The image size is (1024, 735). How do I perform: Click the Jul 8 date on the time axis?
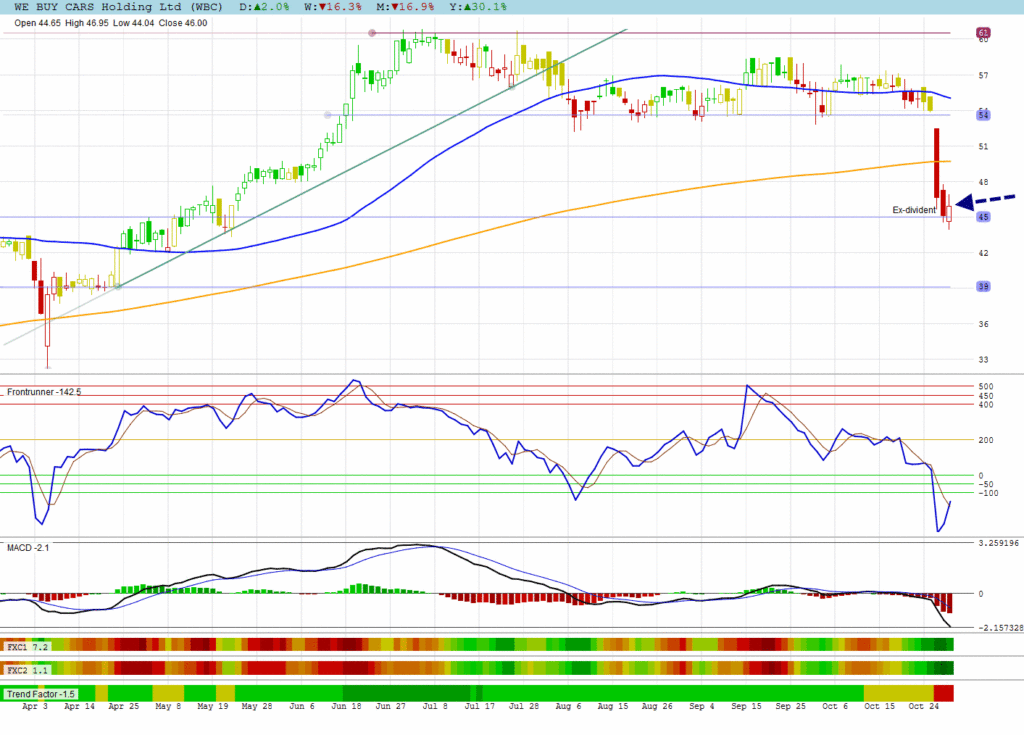coord(436,706)
